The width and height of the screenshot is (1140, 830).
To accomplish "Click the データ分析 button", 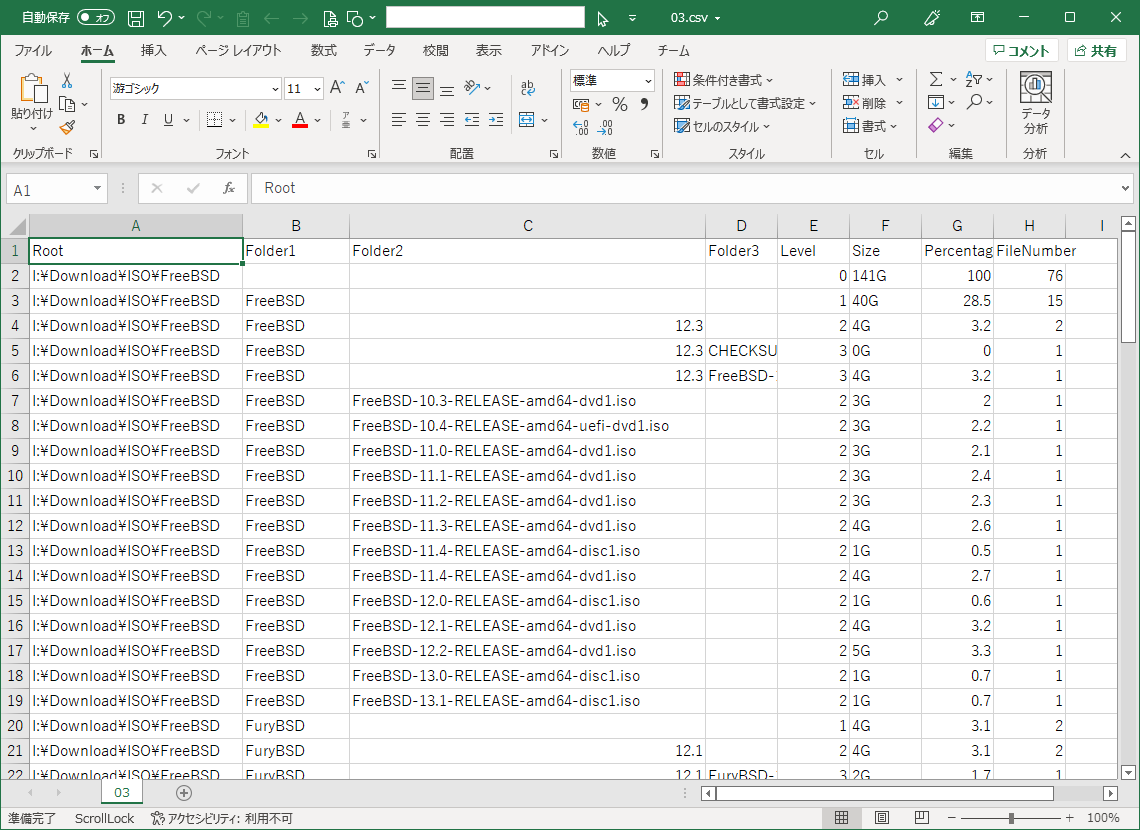I will [1035, 103].
